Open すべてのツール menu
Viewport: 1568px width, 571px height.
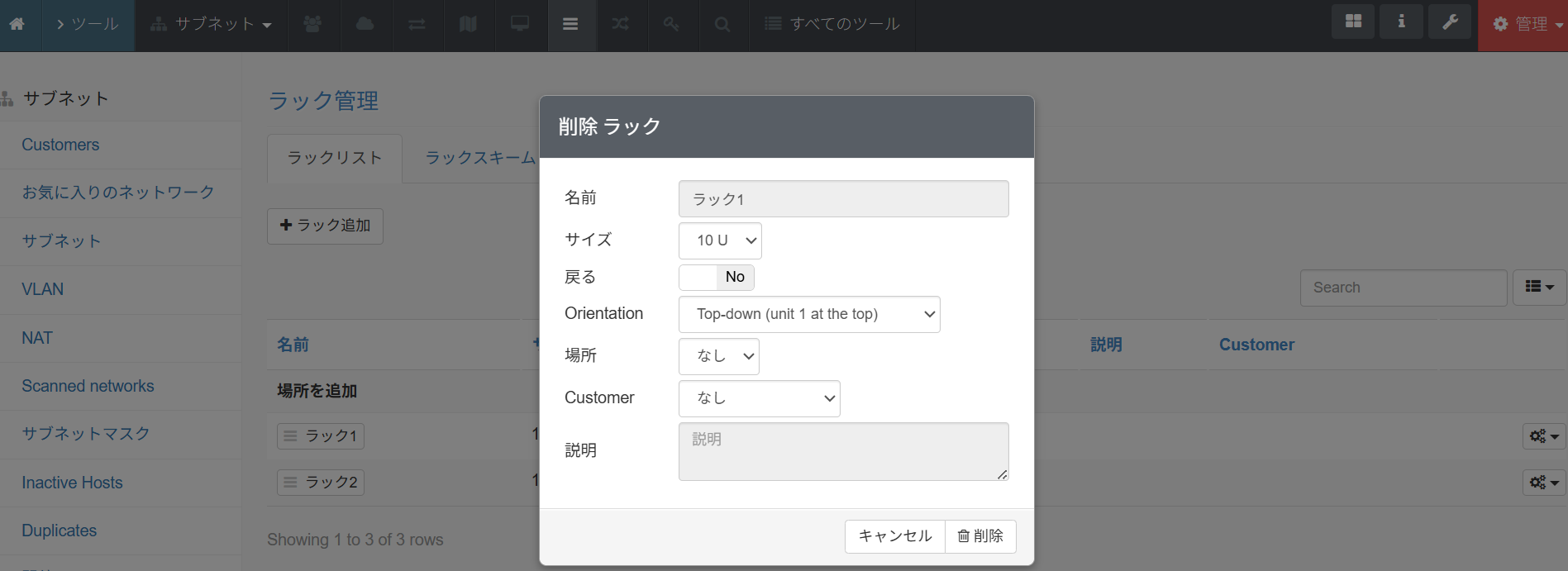(832, 24)
